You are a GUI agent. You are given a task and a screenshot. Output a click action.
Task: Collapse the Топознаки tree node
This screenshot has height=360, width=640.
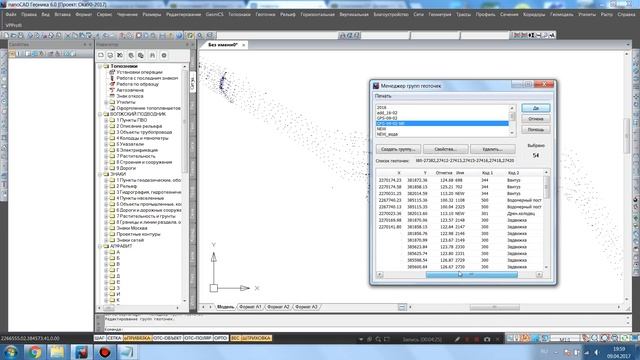click(x=100, y=66)
